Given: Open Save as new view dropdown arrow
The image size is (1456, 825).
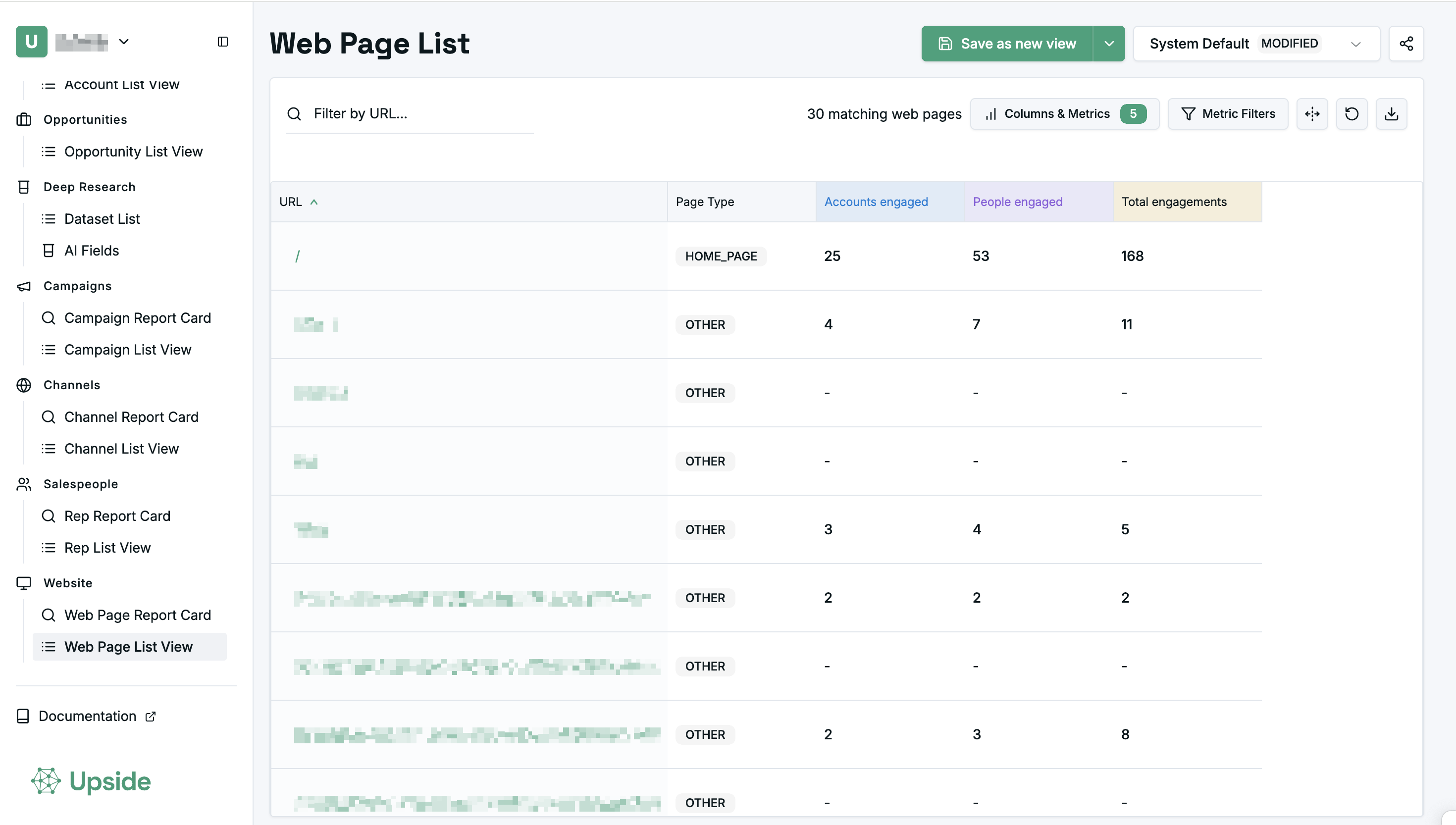Looking at the screenshot, I should (1109, 44).
